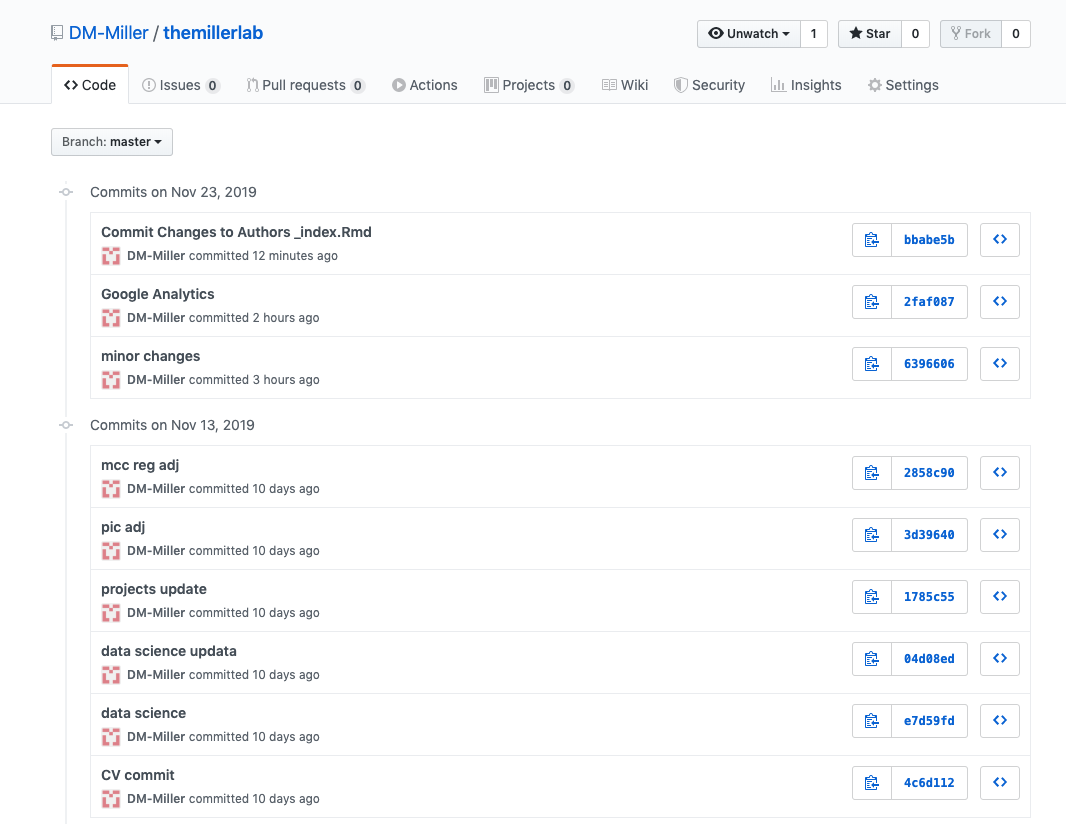
Task: Open the Unwatch notifications dropdown
Action: coord(749,34)
